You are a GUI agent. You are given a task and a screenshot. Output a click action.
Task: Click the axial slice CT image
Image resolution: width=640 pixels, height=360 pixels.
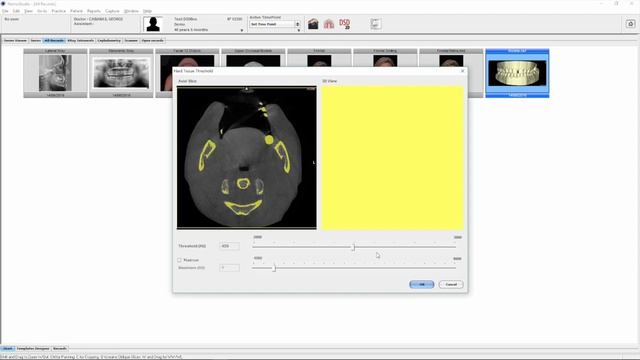(x=247, y=158)
